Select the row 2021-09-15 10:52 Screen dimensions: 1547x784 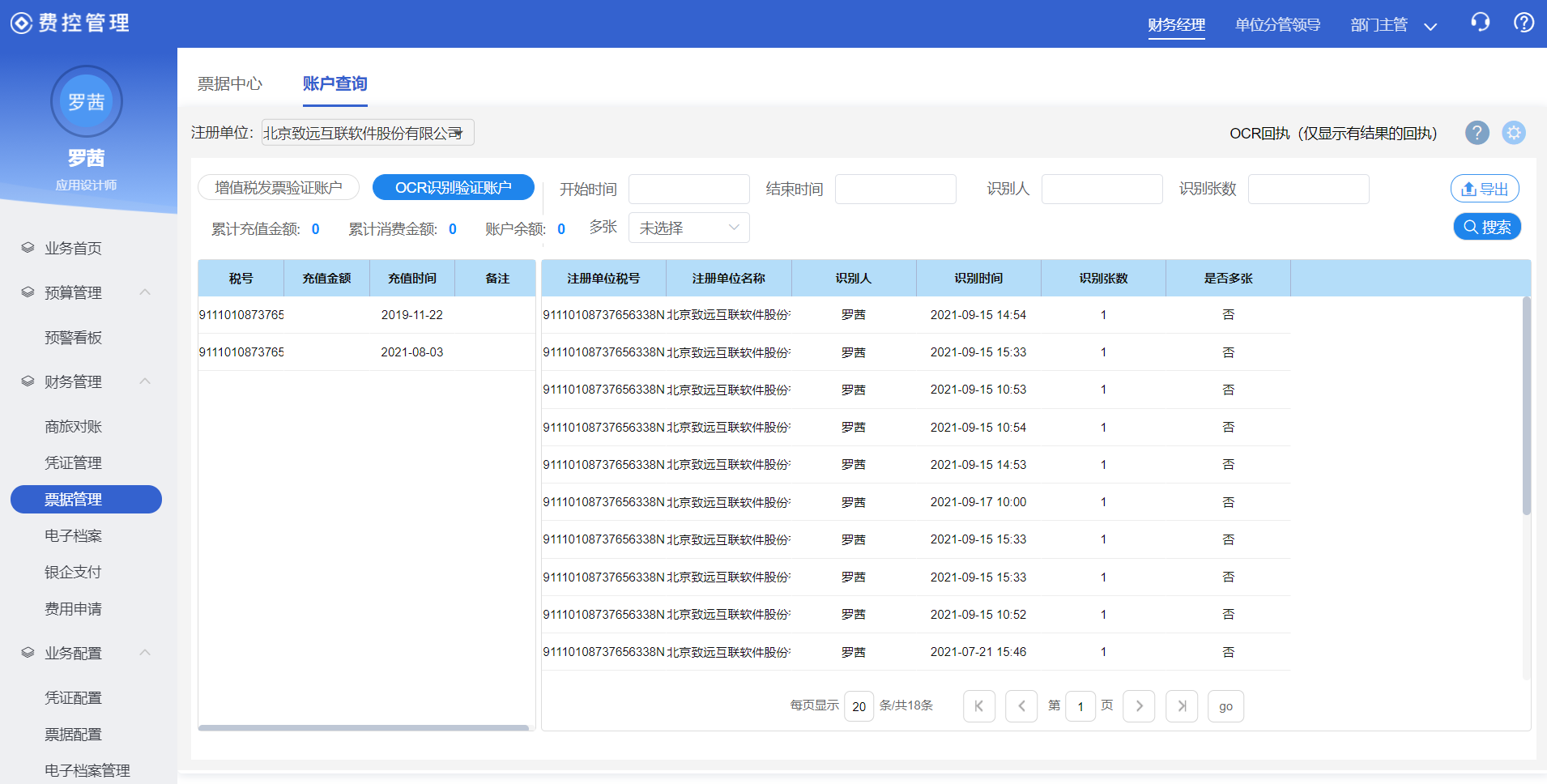coord(916,615)
